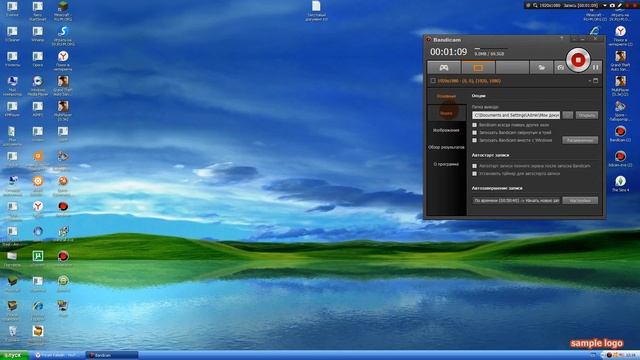The image size is (640, 360).
Task: Enable the full-screen autostart recording checkbox
Action: click(474, 166)
